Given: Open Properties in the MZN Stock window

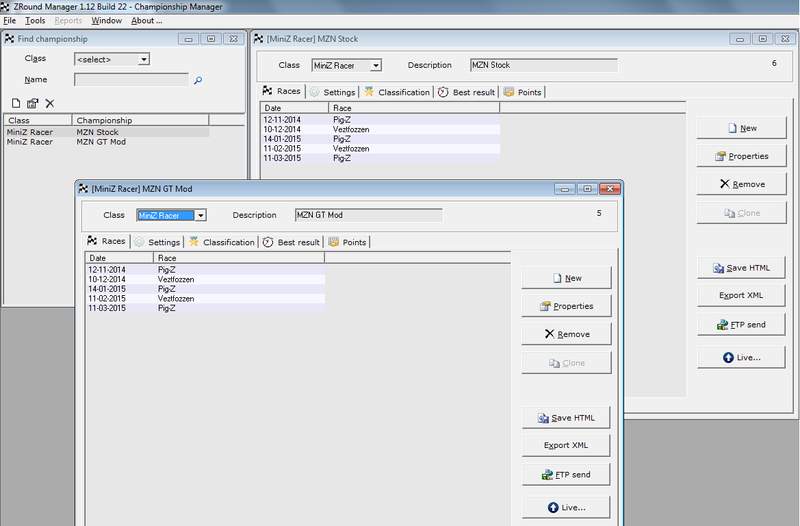Looking at the screenshot, I should pos(741,156).
